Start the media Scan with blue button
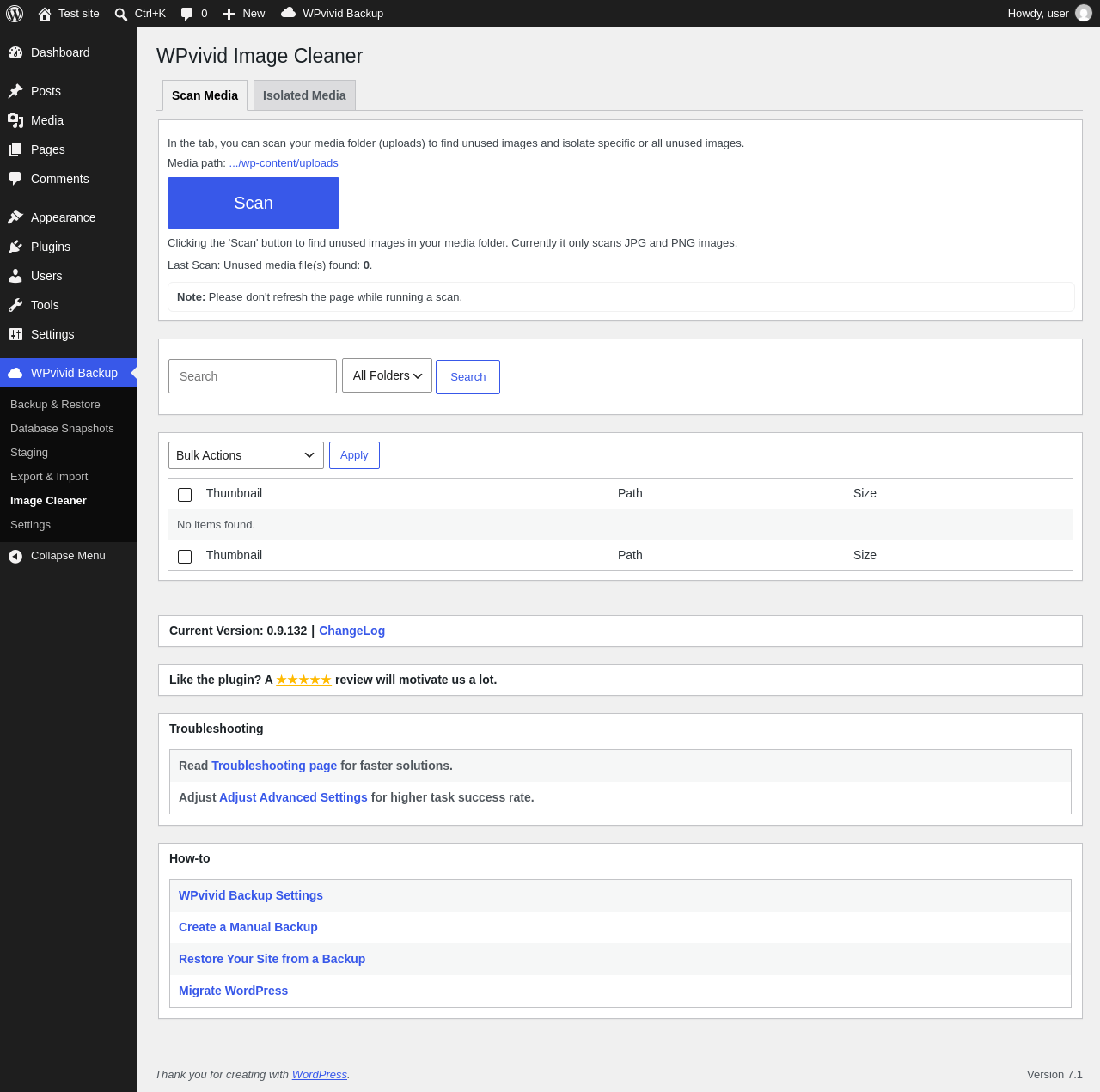Screen dimensions: 1100x1092 coord(254,203)
